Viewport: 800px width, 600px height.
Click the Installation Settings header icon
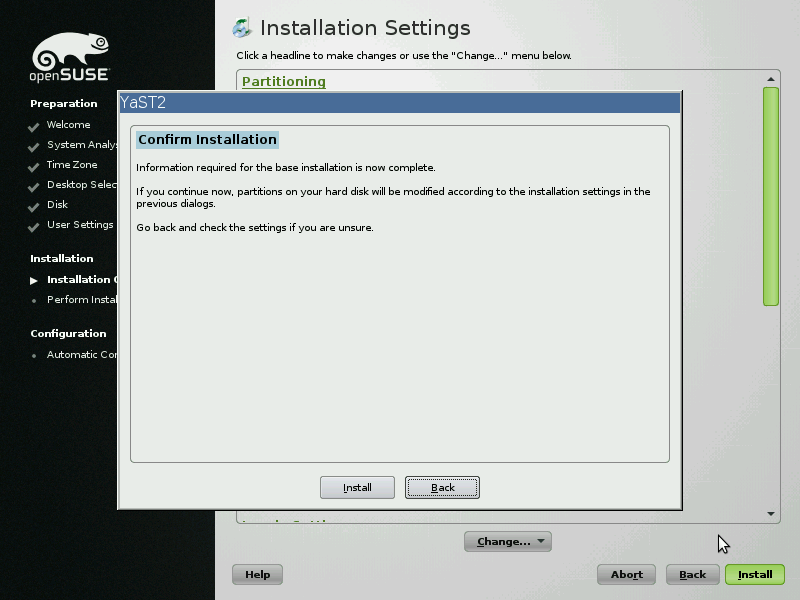tap(241, 28)
